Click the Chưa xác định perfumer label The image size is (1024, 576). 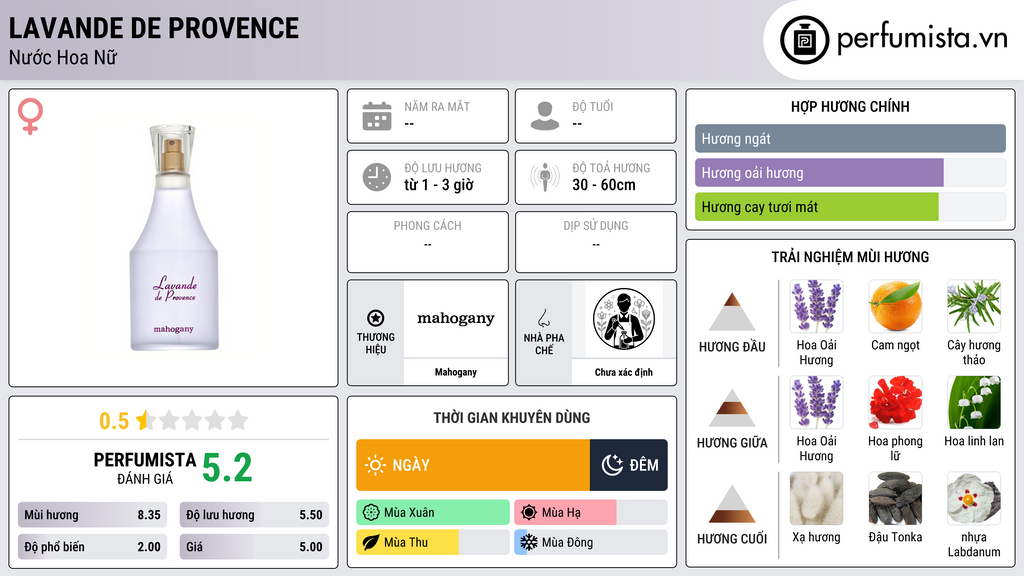click(x=624, y=372)
